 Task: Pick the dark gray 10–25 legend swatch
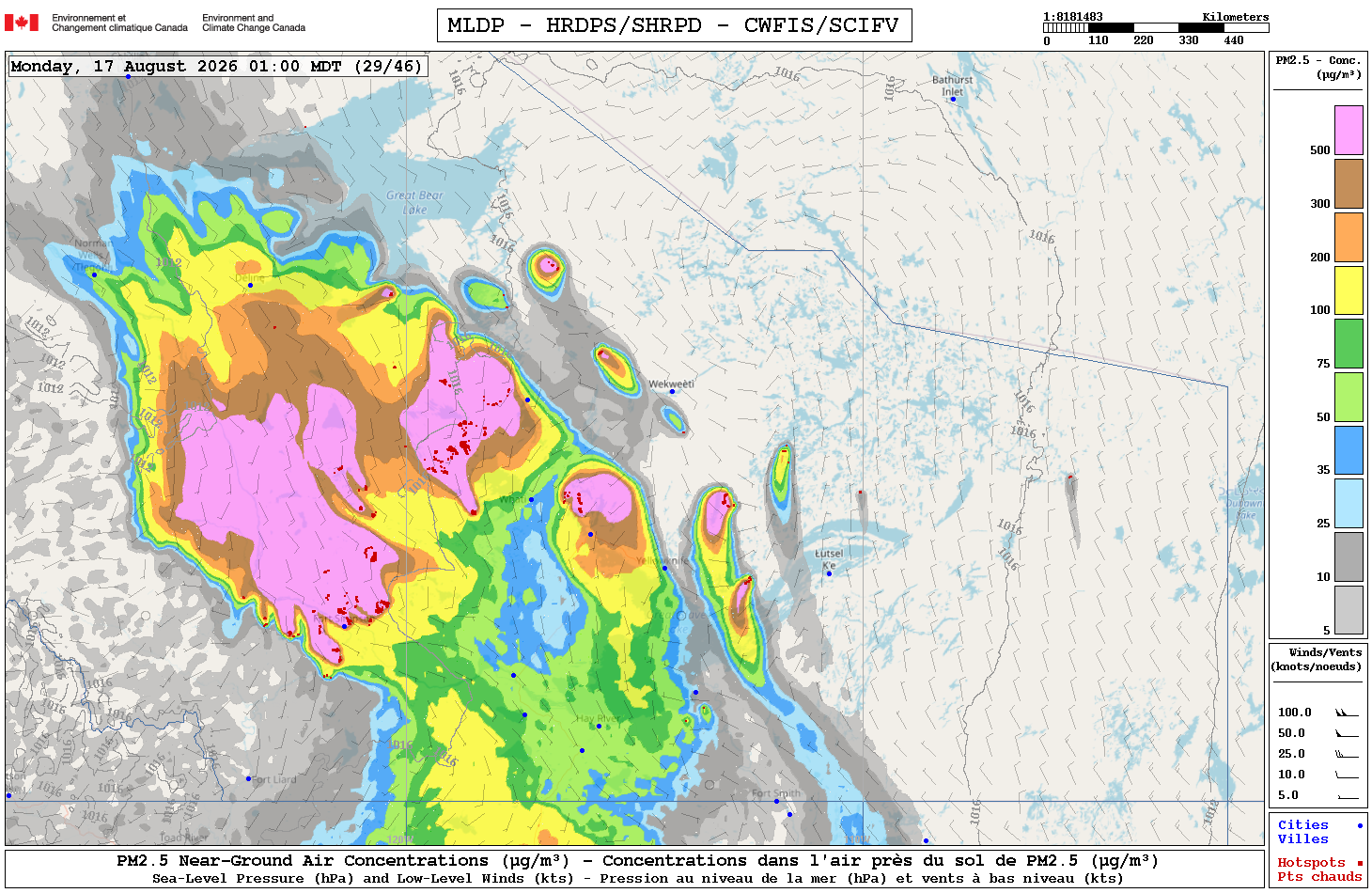tap(1349, 556)
